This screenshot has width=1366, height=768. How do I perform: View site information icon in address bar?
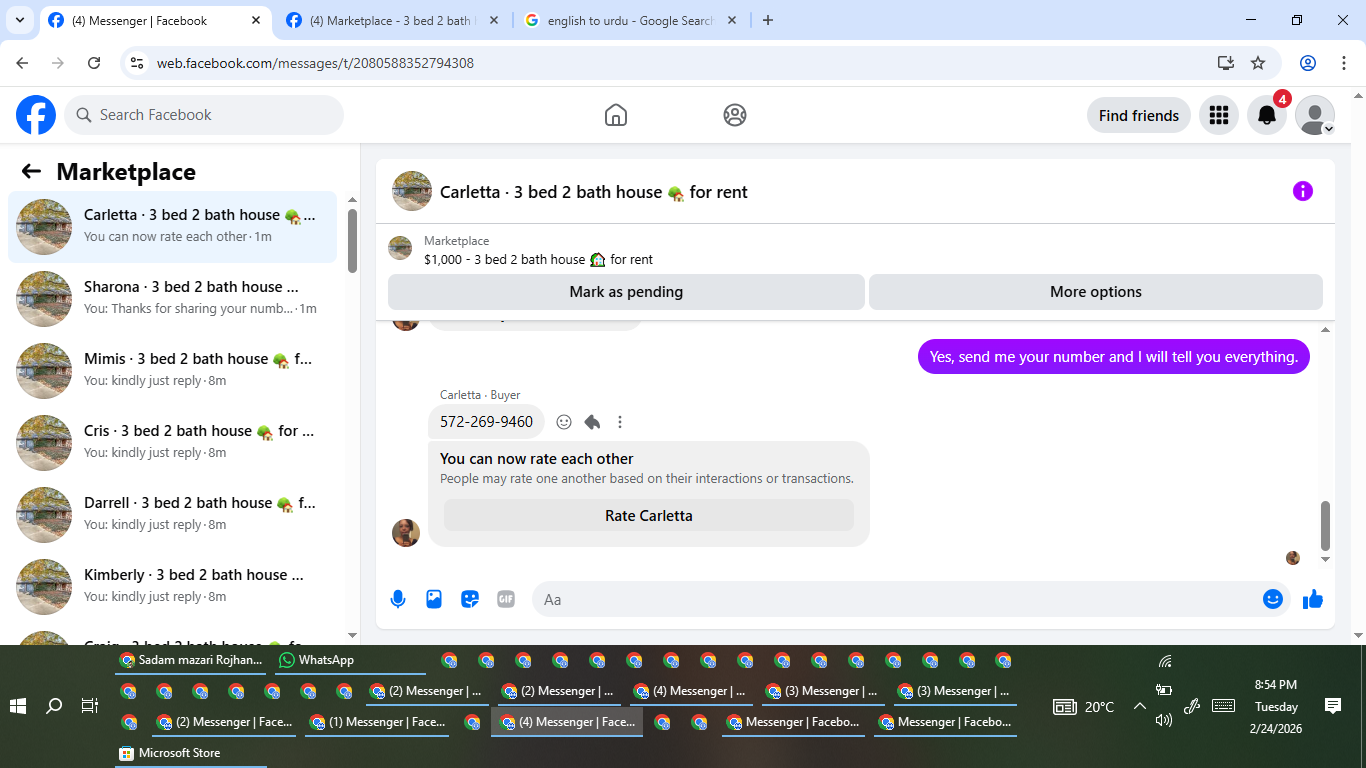(x=138, y=63)
